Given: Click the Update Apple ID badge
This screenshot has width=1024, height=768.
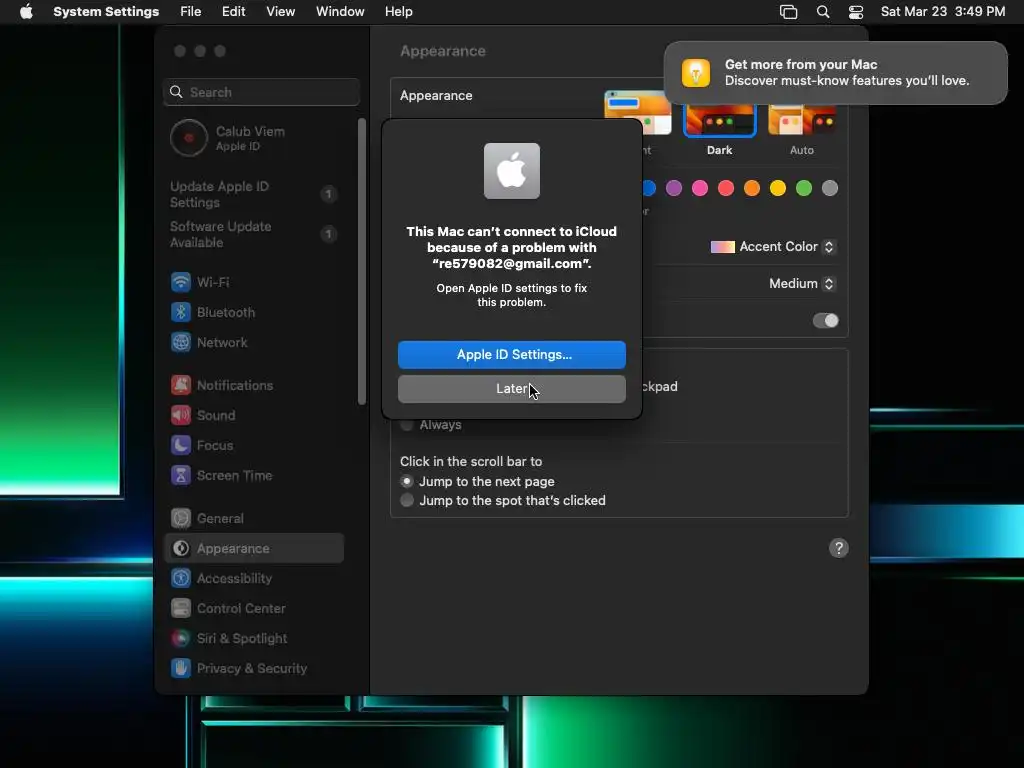Looking at the screenshot, I should (328, 194).
